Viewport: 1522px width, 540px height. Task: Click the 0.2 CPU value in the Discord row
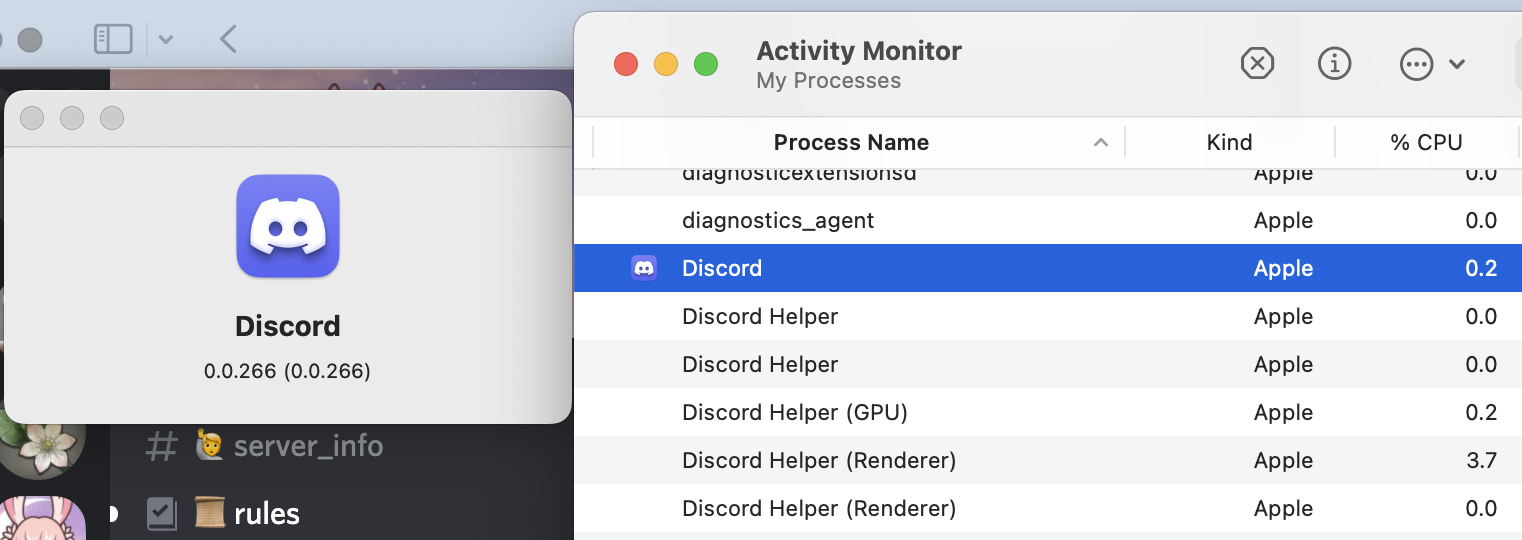(x=1480, y=268)
